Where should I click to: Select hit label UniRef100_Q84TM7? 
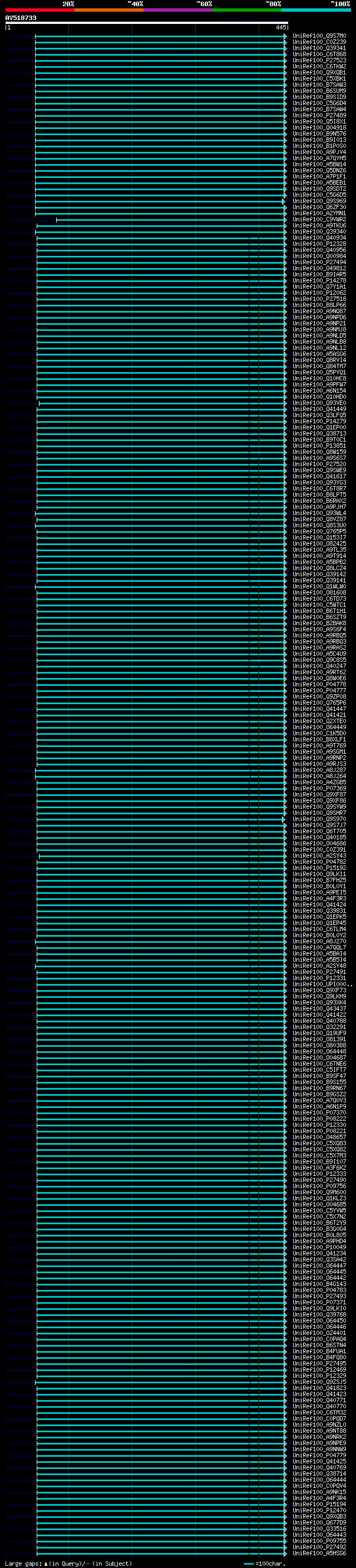pyautogui.click(x=319, y=367)
